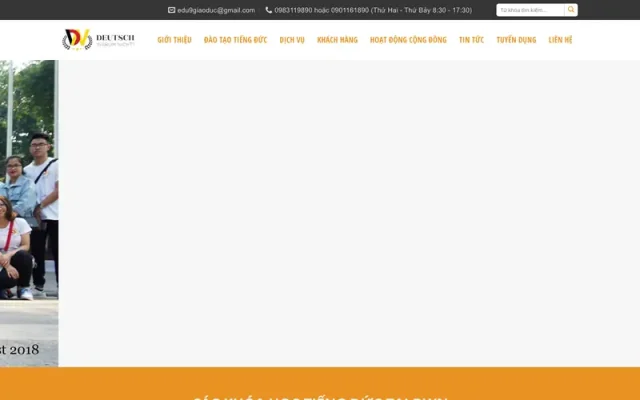Click the search magnifier button

pos(571,10)
